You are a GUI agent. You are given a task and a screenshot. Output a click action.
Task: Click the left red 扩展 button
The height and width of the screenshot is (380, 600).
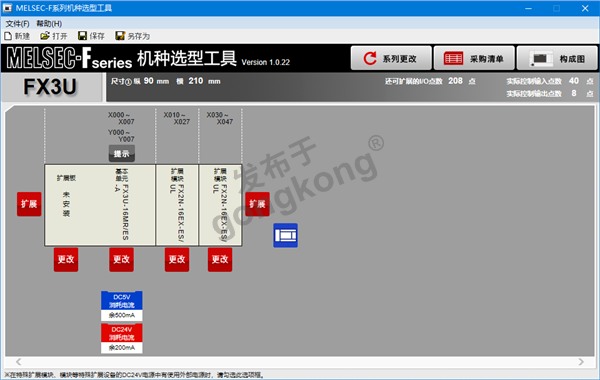click(x=29, y=204)
